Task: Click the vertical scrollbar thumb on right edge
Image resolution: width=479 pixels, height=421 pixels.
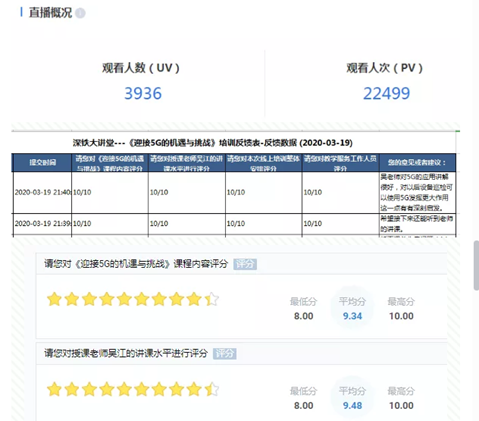Action: 476,265
